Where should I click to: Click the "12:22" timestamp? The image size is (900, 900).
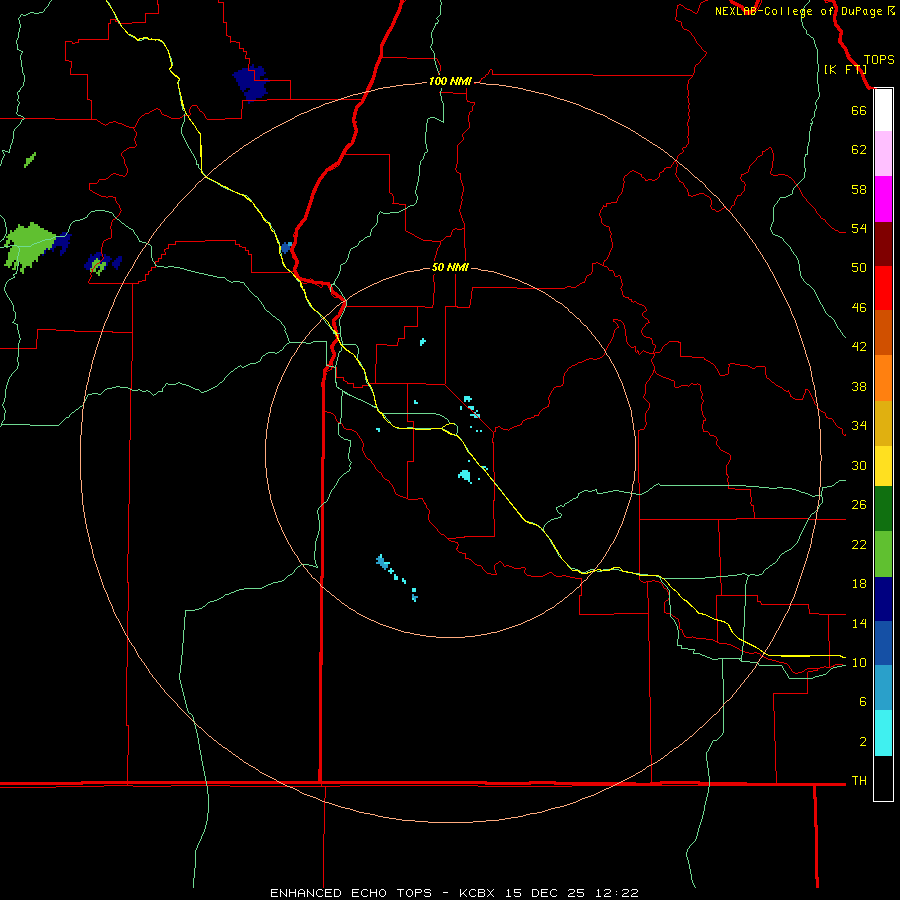click(x=617, y=893)
